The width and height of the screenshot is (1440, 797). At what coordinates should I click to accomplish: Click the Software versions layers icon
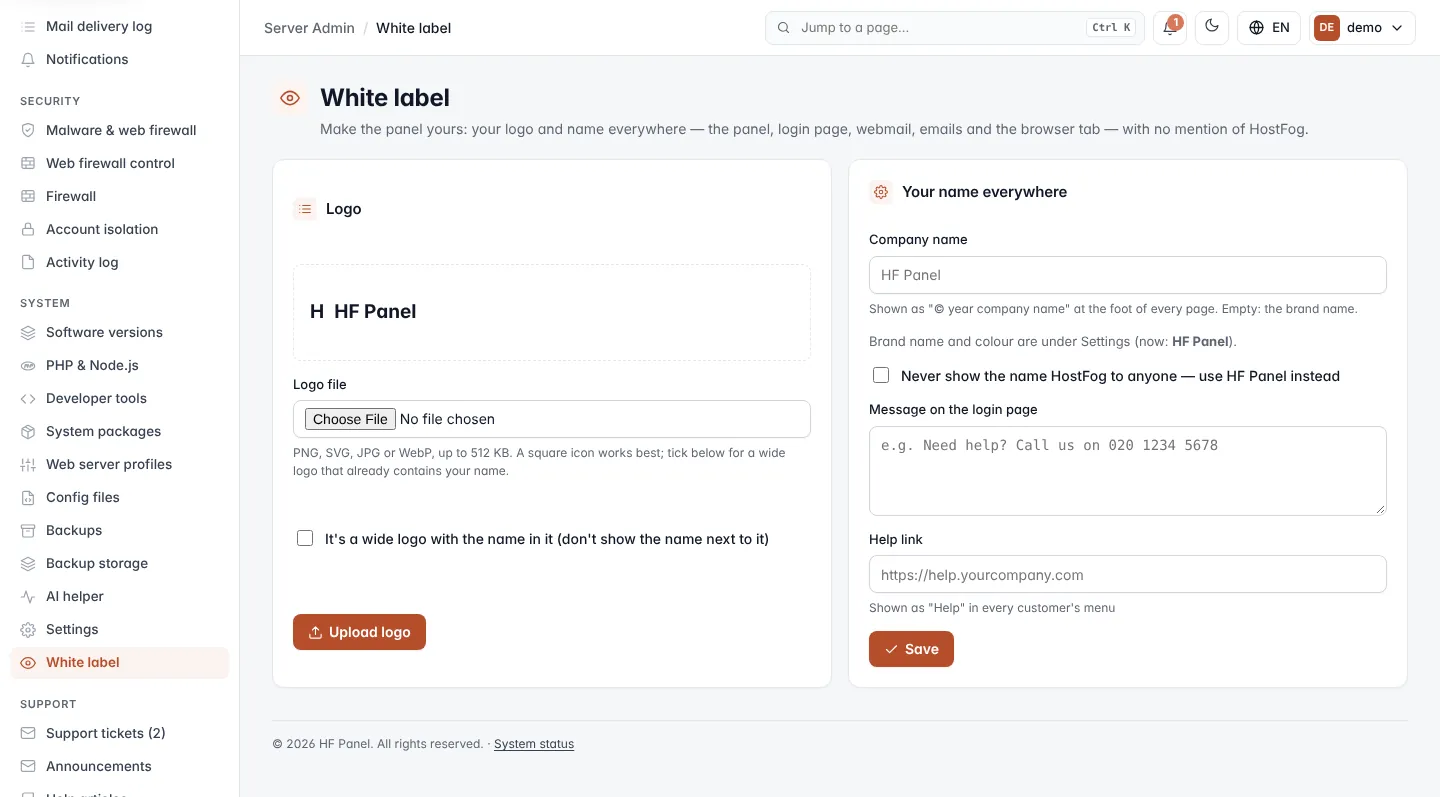(x=28, y=332)
